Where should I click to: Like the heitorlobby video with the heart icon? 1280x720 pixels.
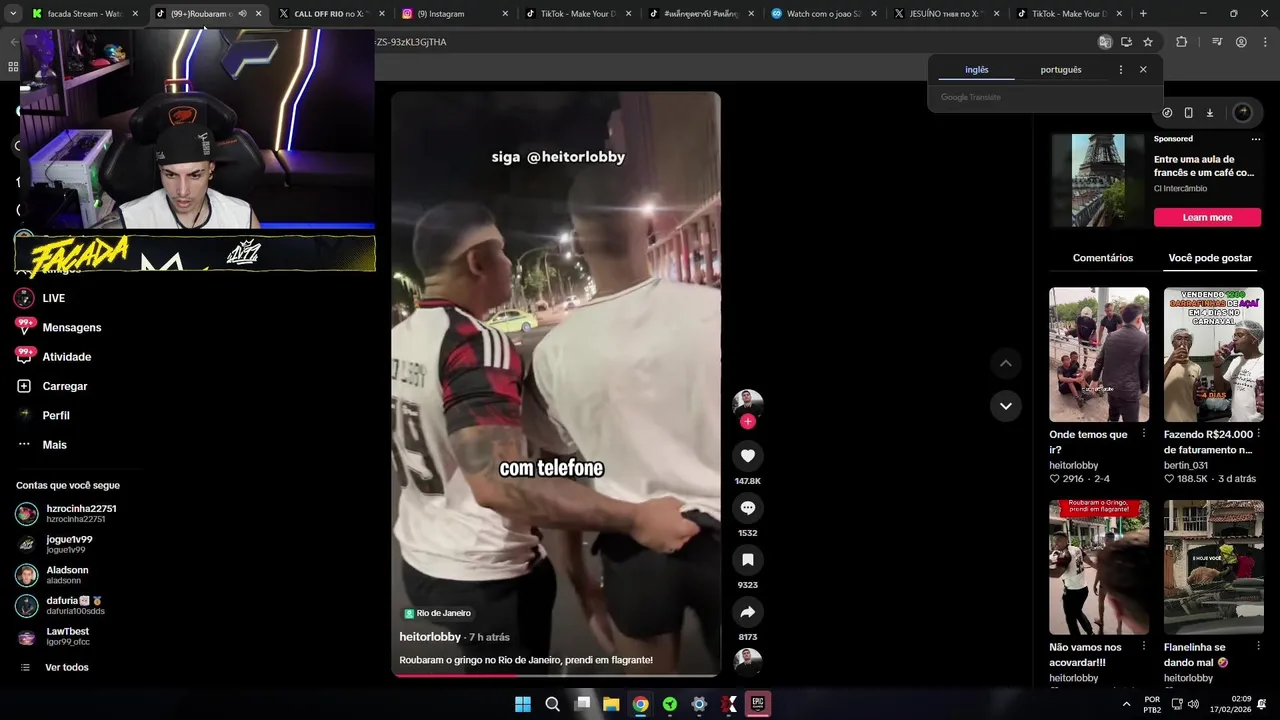pyautogui.click(x=747, y=456)
